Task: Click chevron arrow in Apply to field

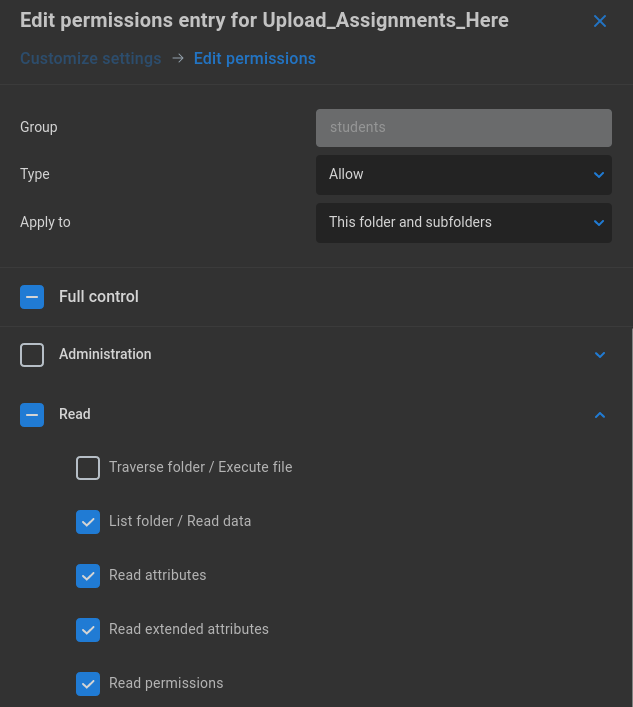Action: (599, 223)
